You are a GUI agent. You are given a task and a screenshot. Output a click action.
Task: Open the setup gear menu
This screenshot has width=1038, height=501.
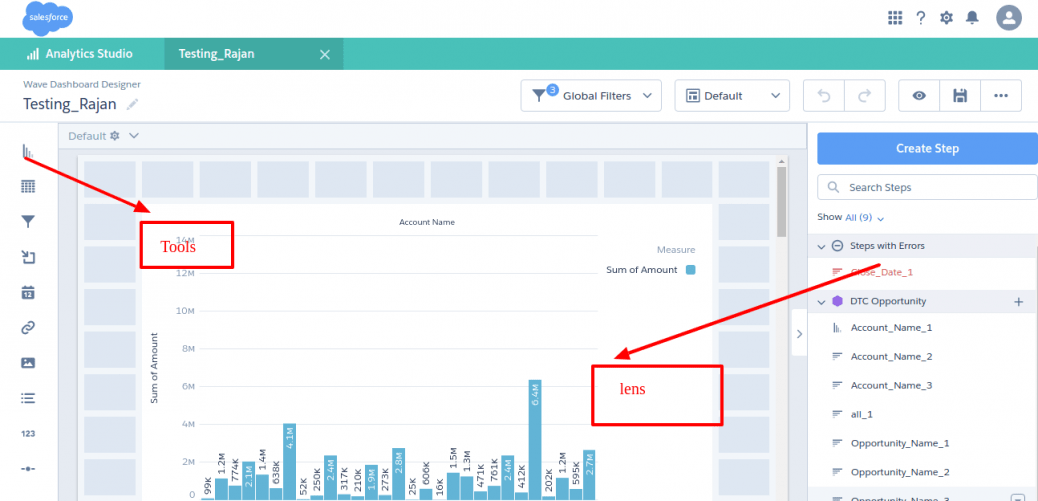pos(947,18)
